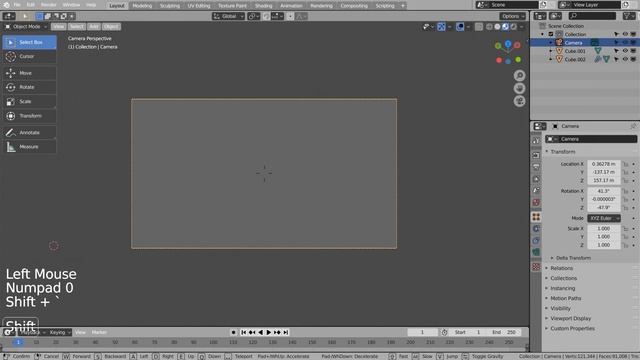Click the pan hand viewport icon
The height and width of the screenshot is (360, 640).
(x=519, y=88)
